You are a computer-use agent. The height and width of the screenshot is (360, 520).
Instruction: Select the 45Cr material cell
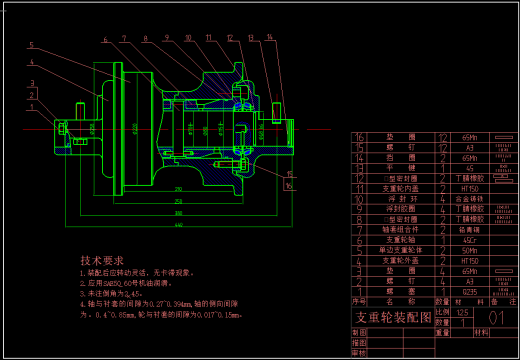coord(470,240)
